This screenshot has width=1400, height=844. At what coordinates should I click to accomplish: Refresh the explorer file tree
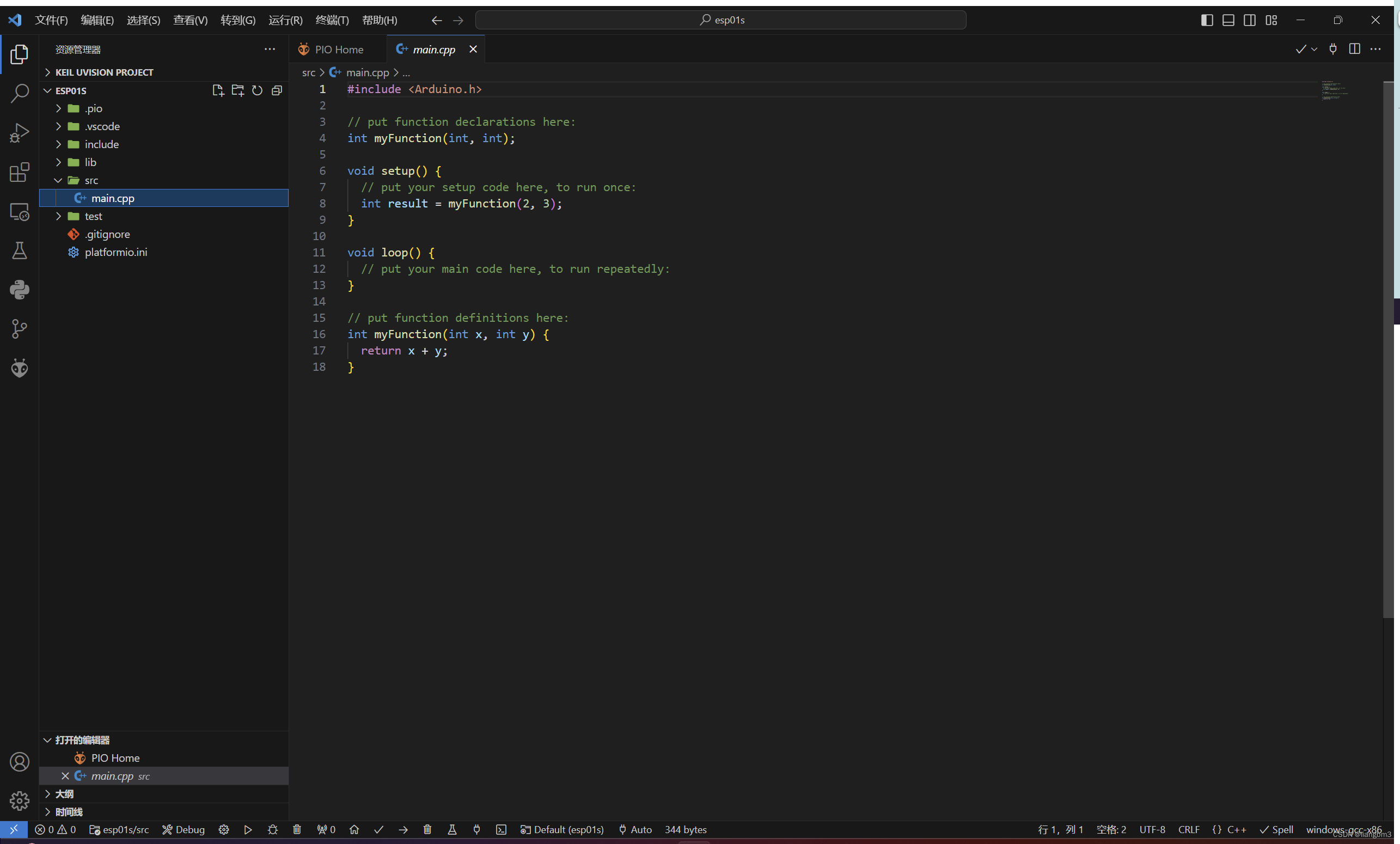[x=258, y=90]
